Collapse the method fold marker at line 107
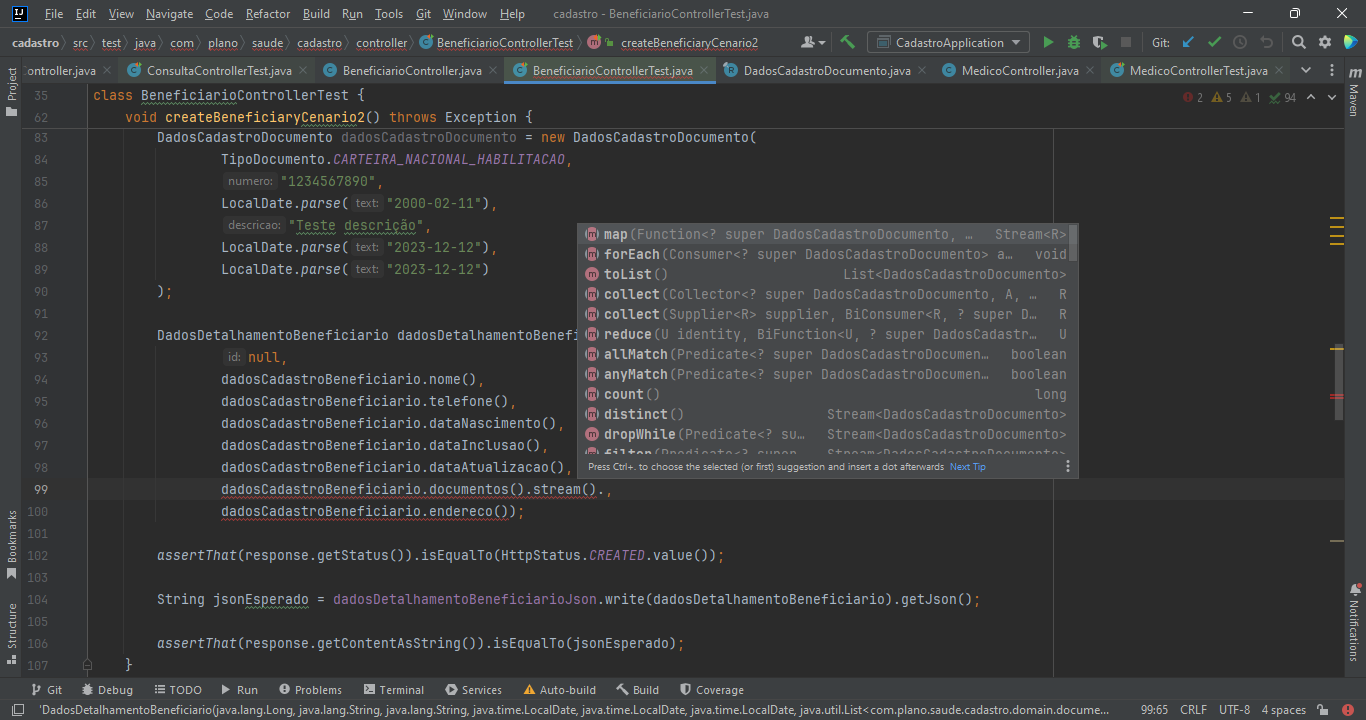 point(87,664)
